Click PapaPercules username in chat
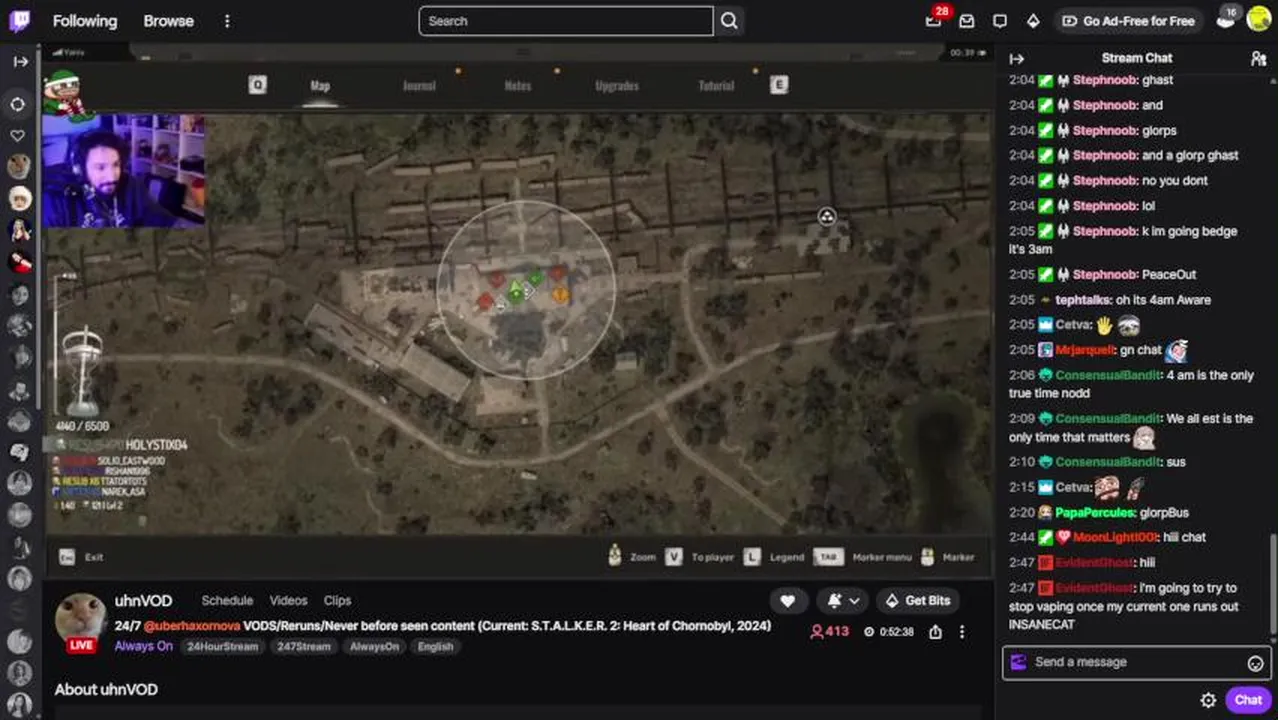This screenshot has height=720, width=1278. (1095, 513)
